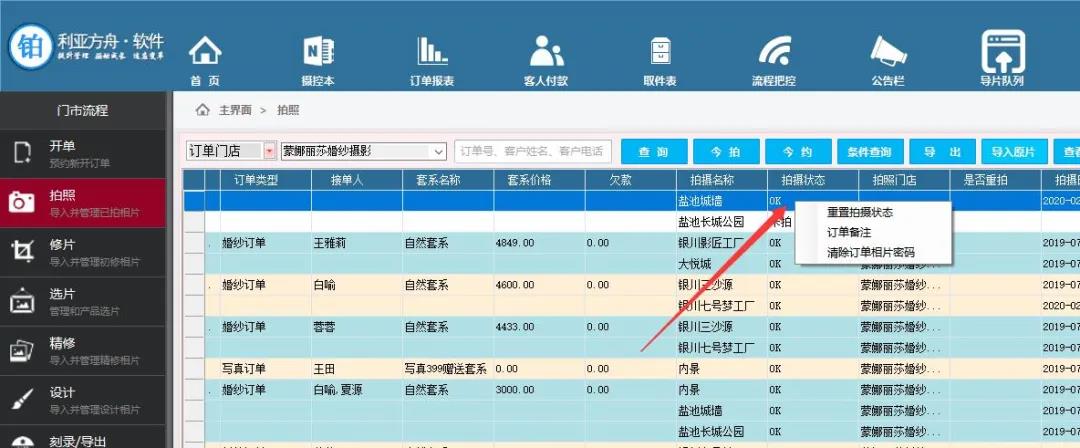Click the 查询 button
The height and width of the screenshot is (448, 1080).
pyautogui.click(x=654, y=152)
